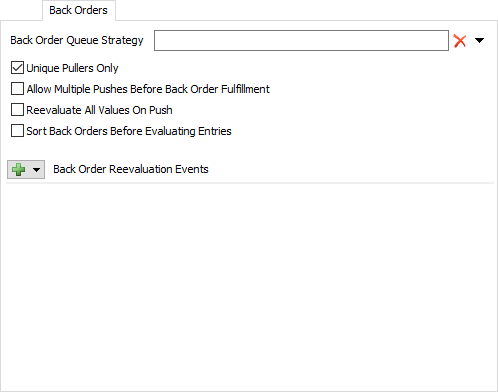Viewport: 498px width, 392px height.
Task: Click the blank tab strip left of Back Orders
Action: pos(21,10)
